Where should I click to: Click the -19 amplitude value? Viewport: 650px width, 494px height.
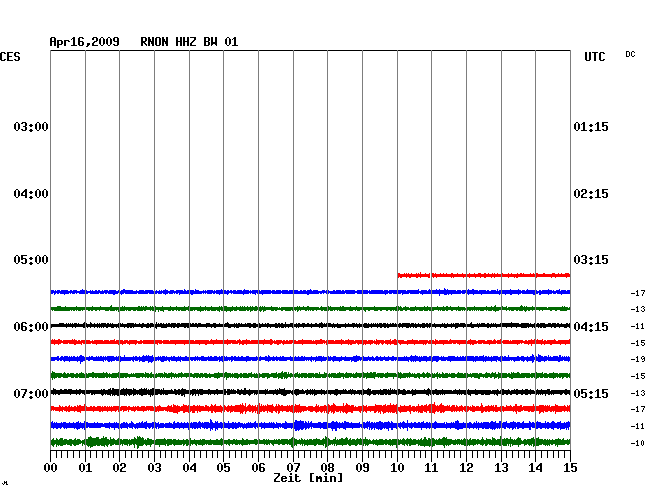pos(638,359)
